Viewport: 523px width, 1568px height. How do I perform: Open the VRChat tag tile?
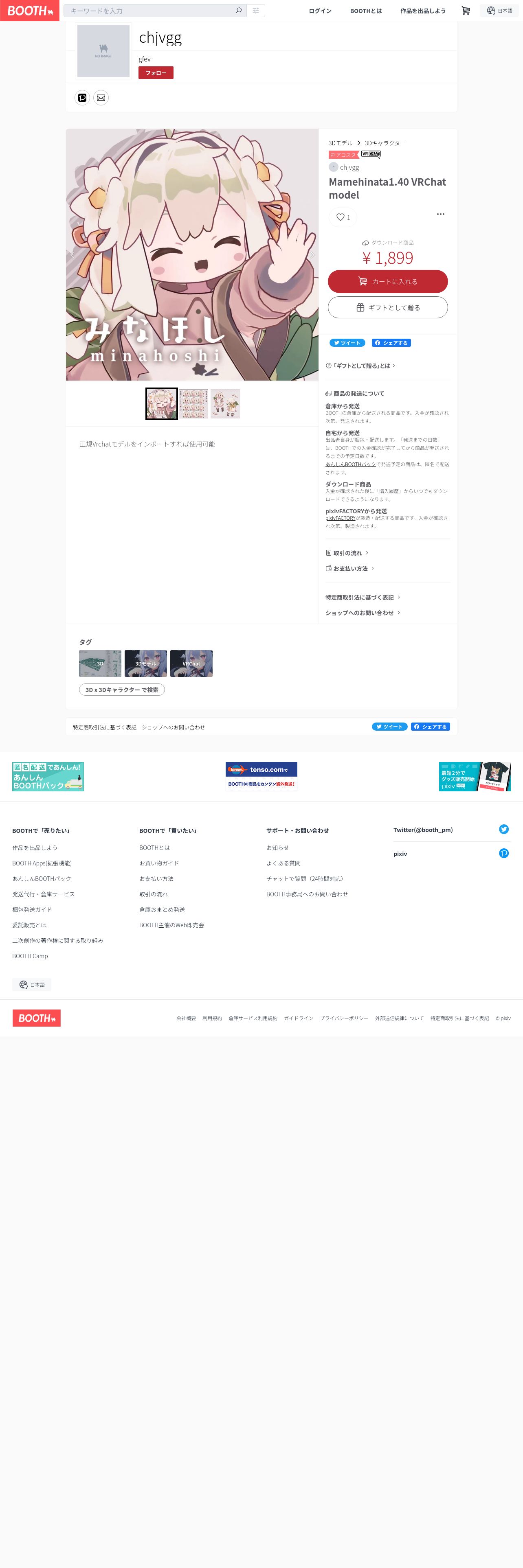click(x=191, y=664)
